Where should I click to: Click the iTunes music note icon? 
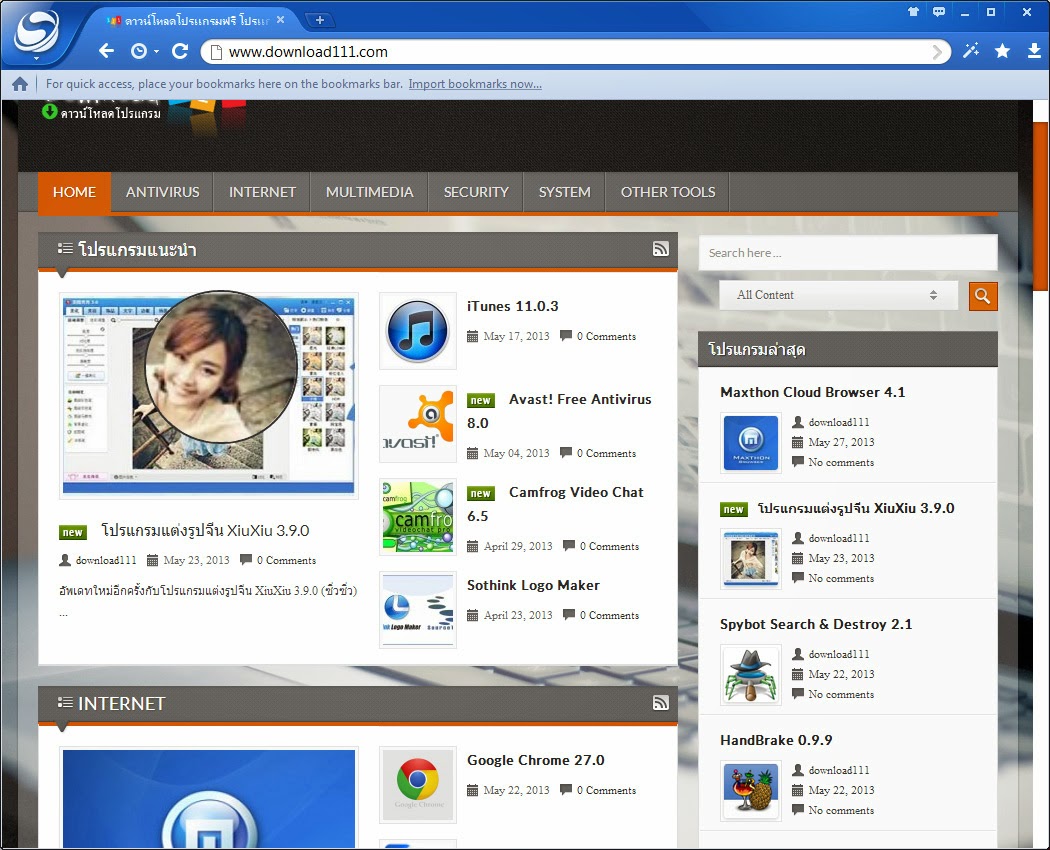(418, 331)
